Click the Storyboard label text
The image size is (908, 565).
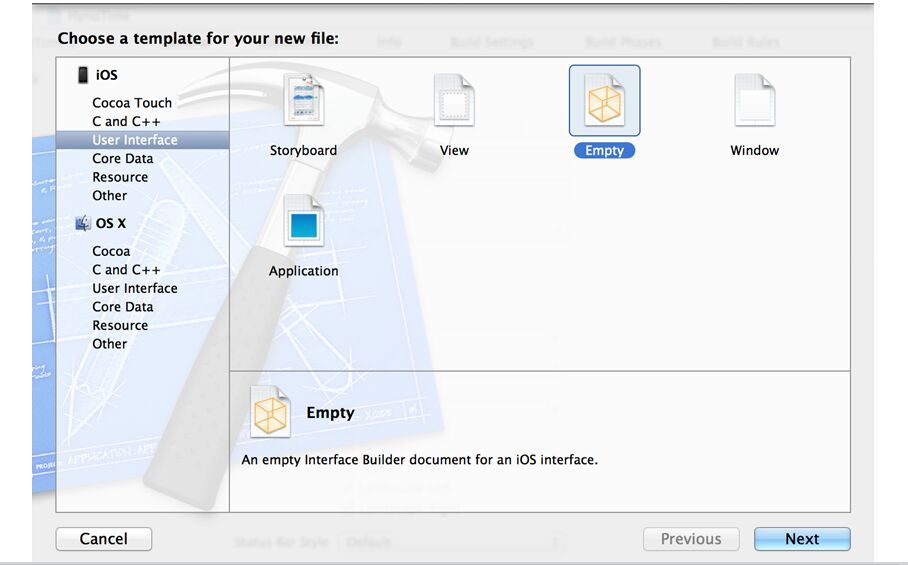[x=303, y=150]
